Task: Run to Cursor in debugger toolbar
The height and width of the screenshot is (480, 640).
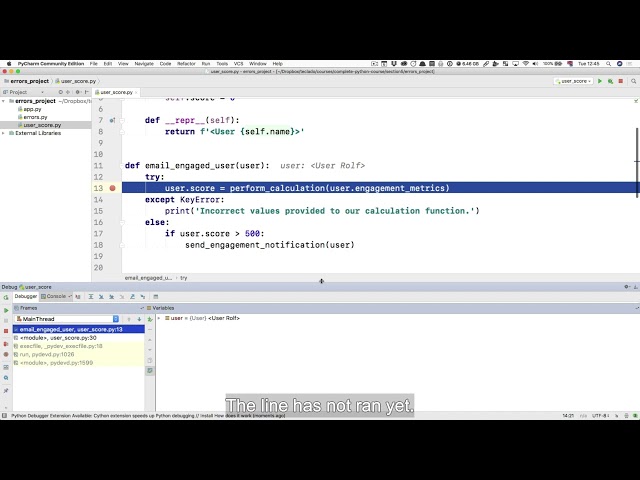Action: coord(142,297)
